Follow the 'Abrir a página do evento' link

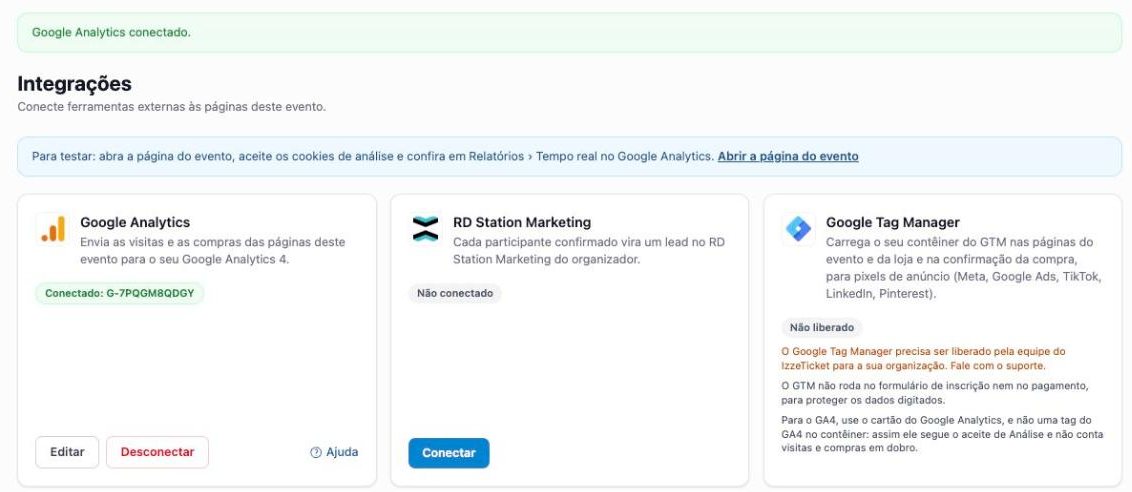point(788,156)
